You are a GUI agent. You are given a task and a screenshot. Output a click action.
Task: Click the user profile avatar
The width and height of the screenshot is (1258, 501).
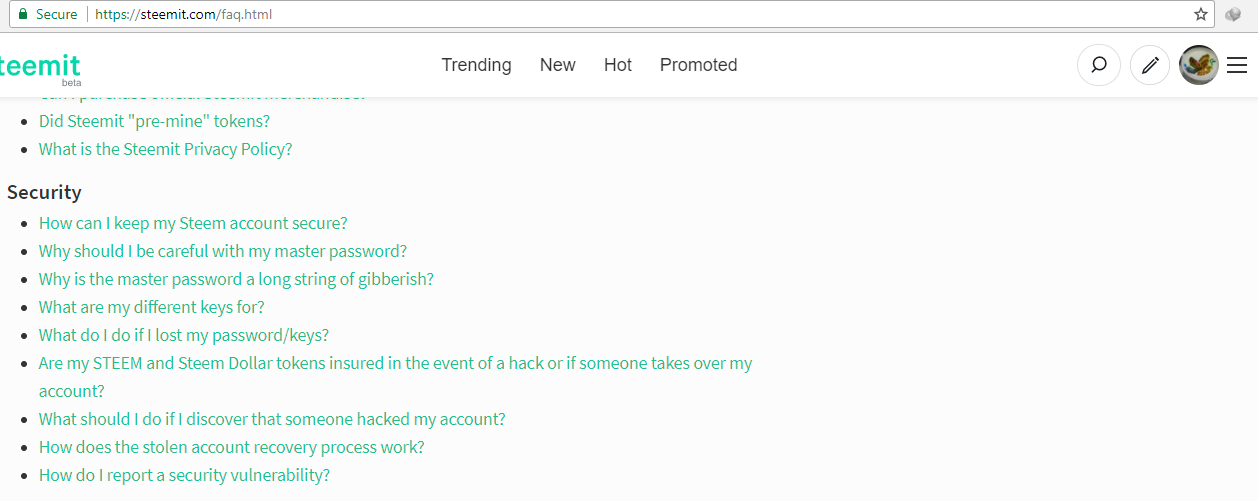pos(1198,65)
